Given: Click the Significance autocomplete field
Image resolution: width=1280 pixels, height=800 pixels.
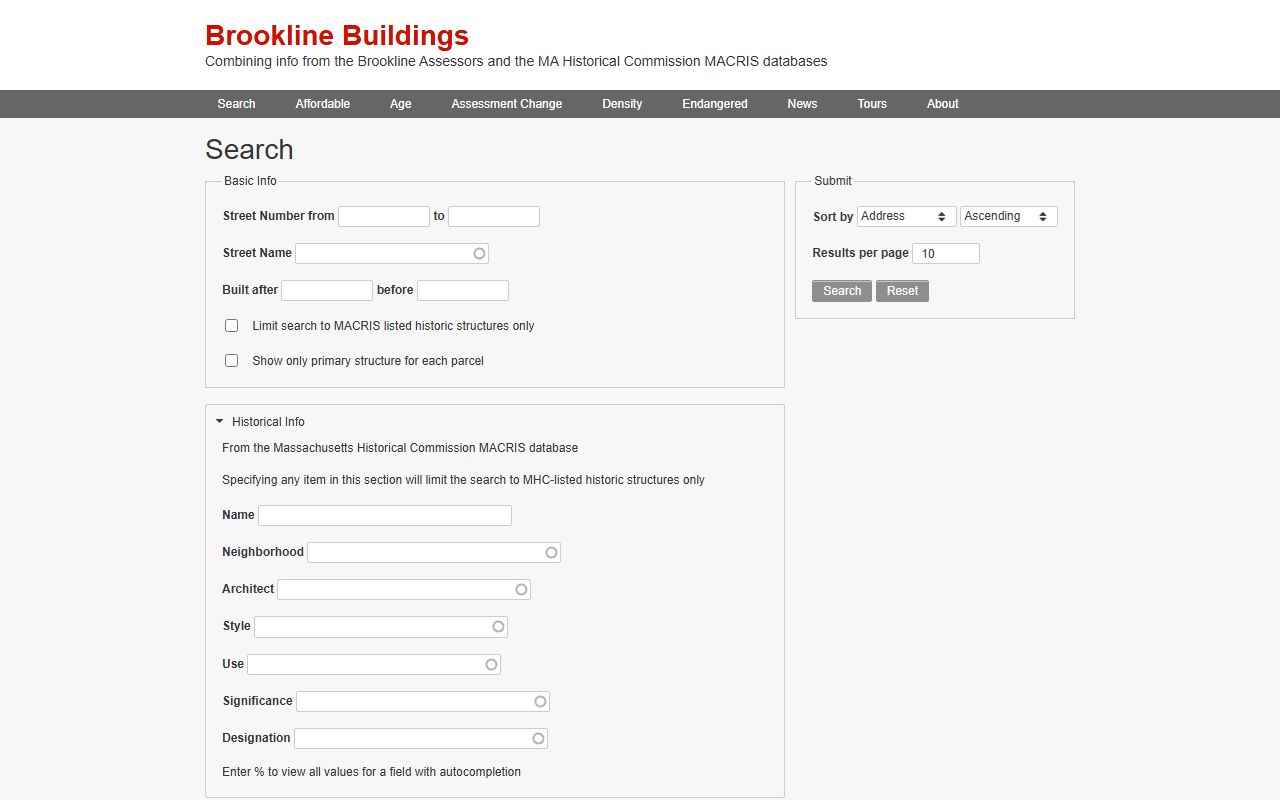Looking at the screenshot, I should [423, 701].
